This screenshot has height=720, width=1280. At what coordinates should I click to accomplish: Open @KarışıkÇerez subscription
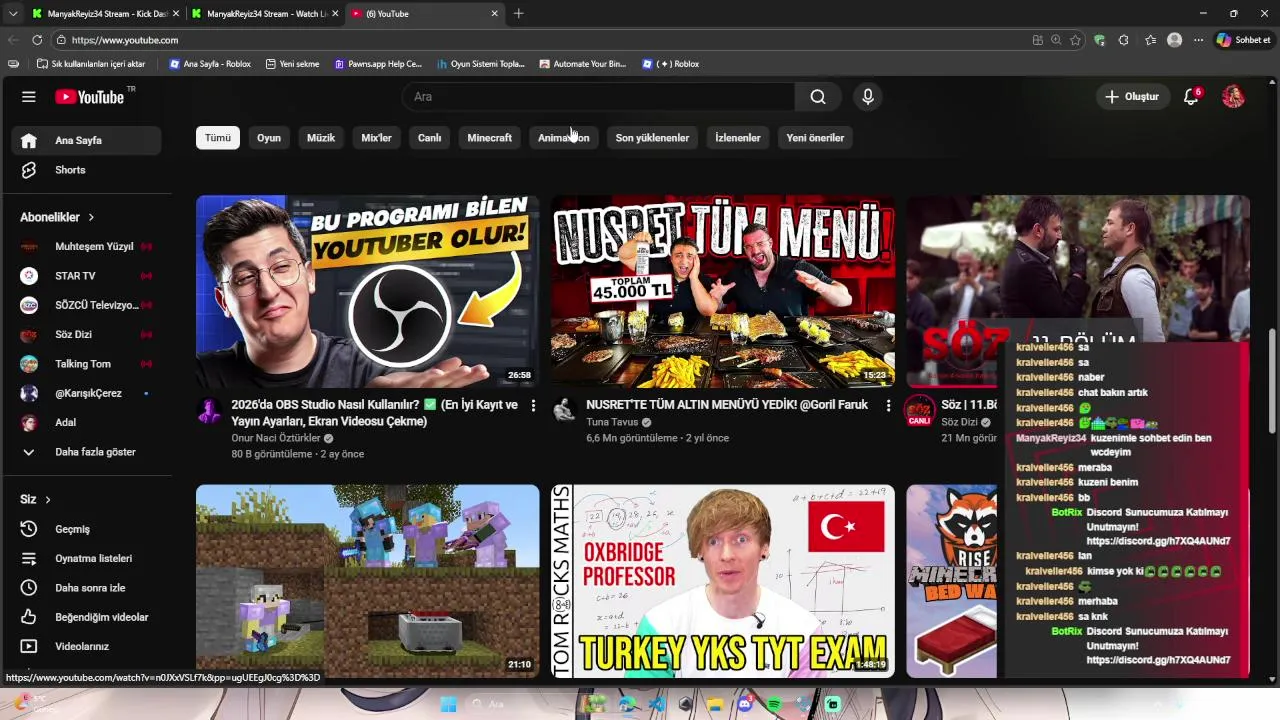pos(86,393)
